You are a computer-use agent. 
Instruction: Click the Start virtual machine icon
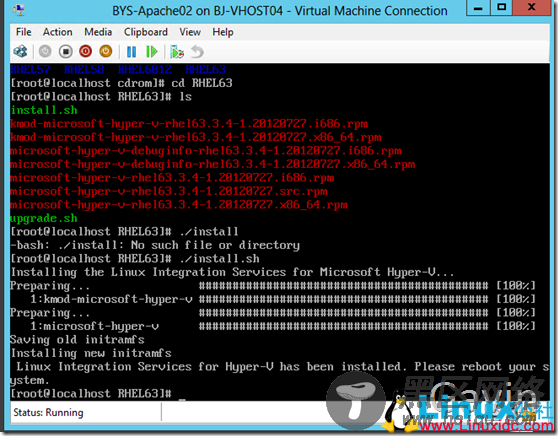(x=45, y=52)
